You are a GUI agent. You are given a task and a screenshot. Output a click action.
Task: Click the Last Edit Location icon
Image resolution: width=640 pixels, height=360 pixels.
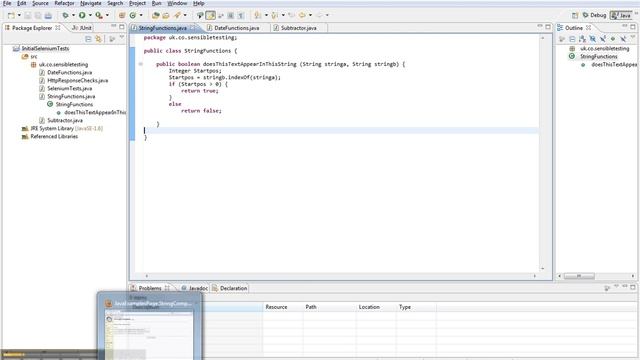click(291, 16)
